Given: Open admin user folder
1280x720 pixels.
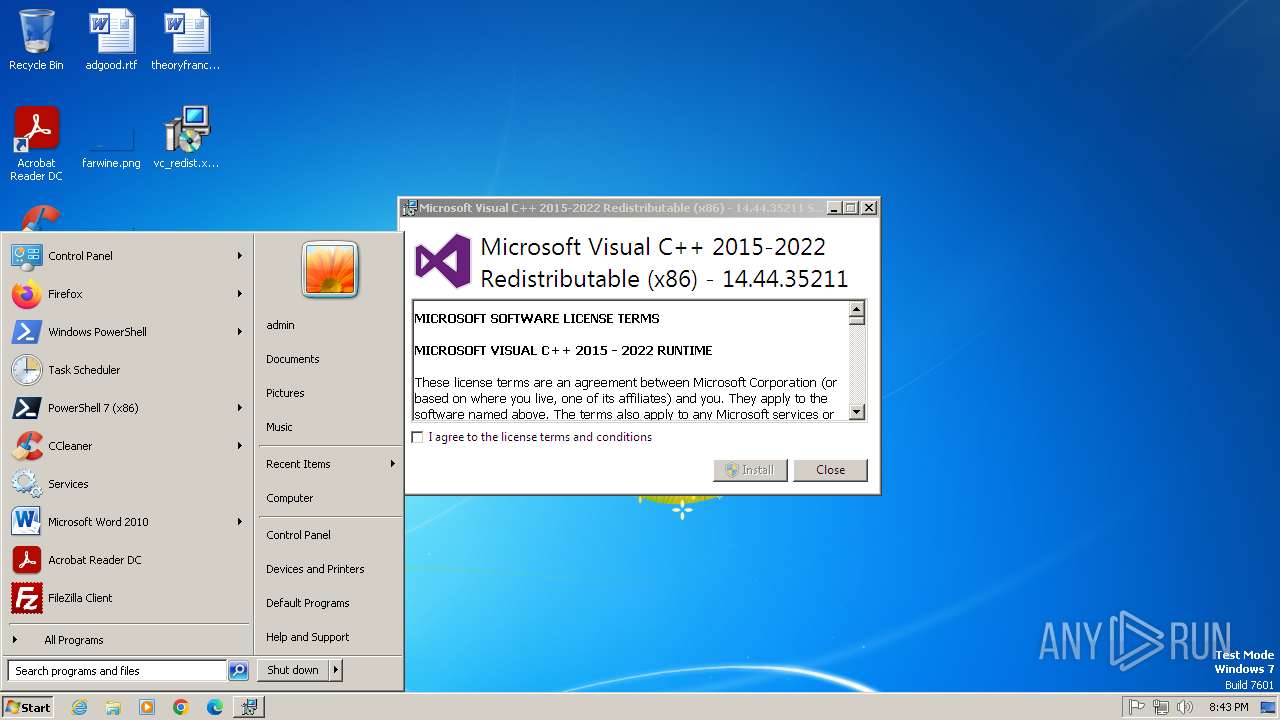Looking at the screenshot, I should pyautogui.click(x=330, y=325).
